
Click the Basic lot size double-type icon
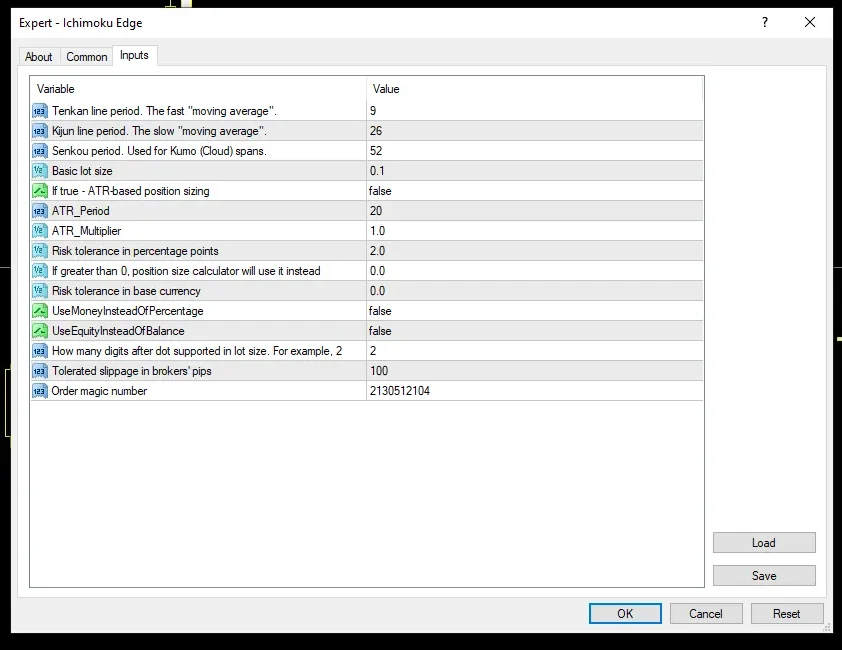click(40, 171)
